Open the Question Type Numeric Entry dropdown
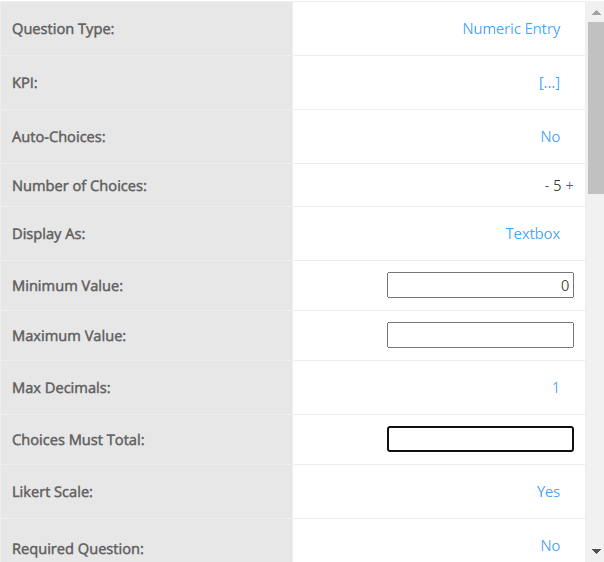 coord(511,29)
